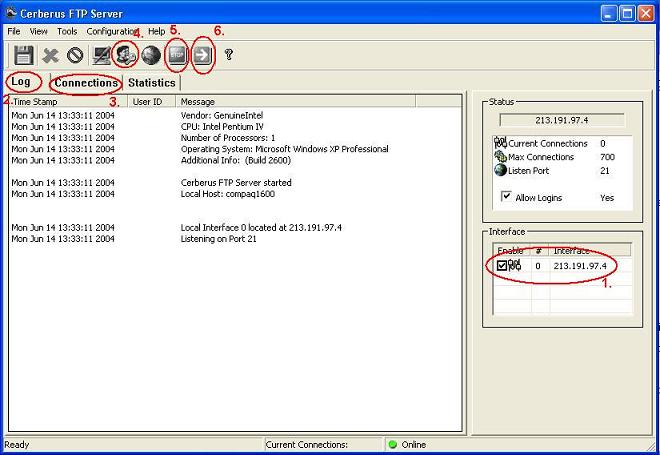Click the Save floppy disk icon

point(23,56)
